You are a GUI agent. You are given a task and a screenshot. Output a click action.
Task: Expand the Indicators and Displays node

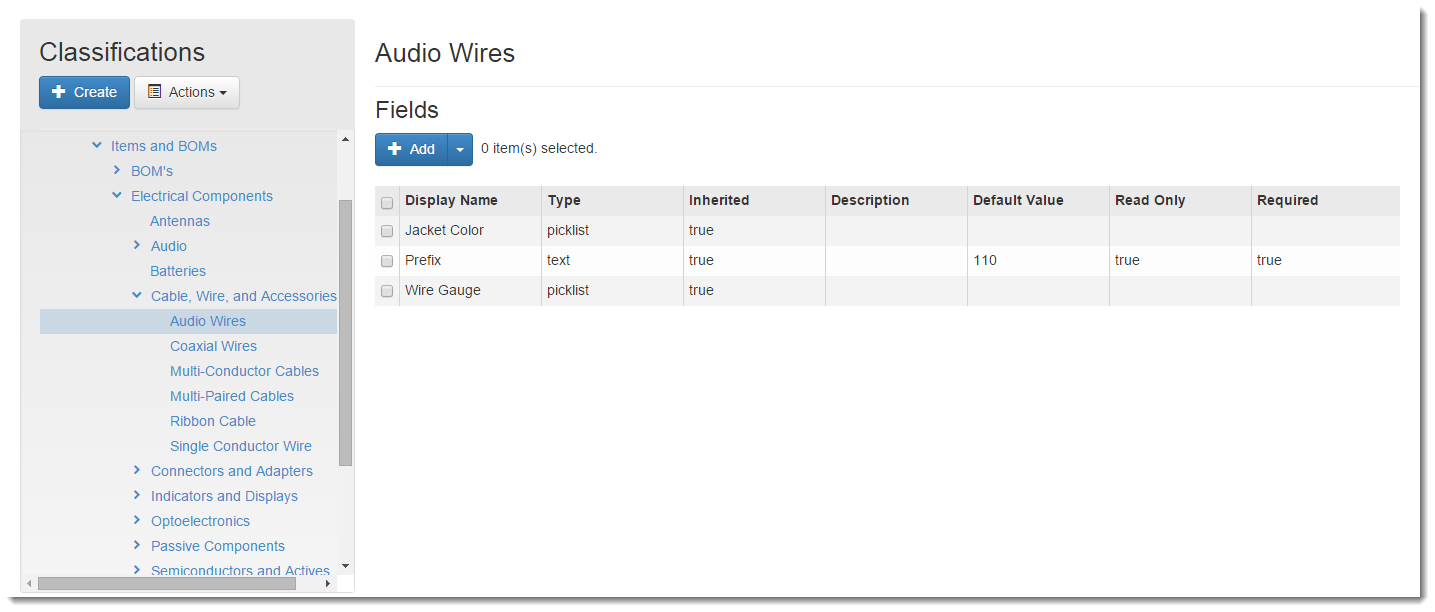(137, 495)
